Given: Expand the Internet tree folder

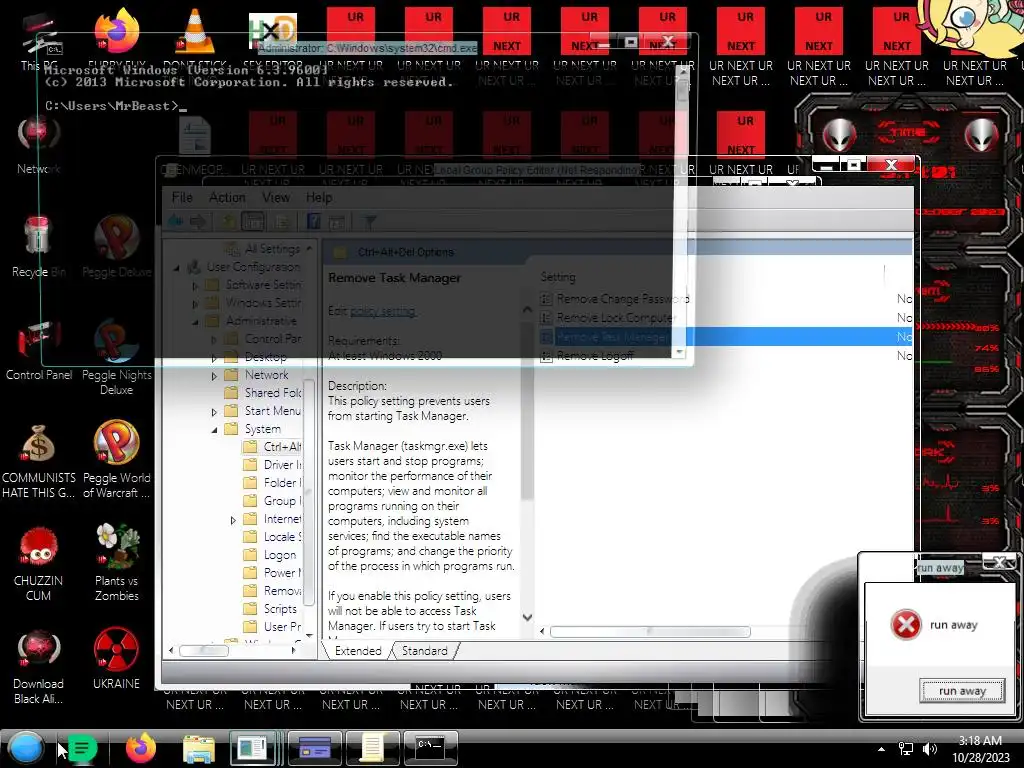Looking at the screenshot, I should pyautogui.click(x=233, y=520).
